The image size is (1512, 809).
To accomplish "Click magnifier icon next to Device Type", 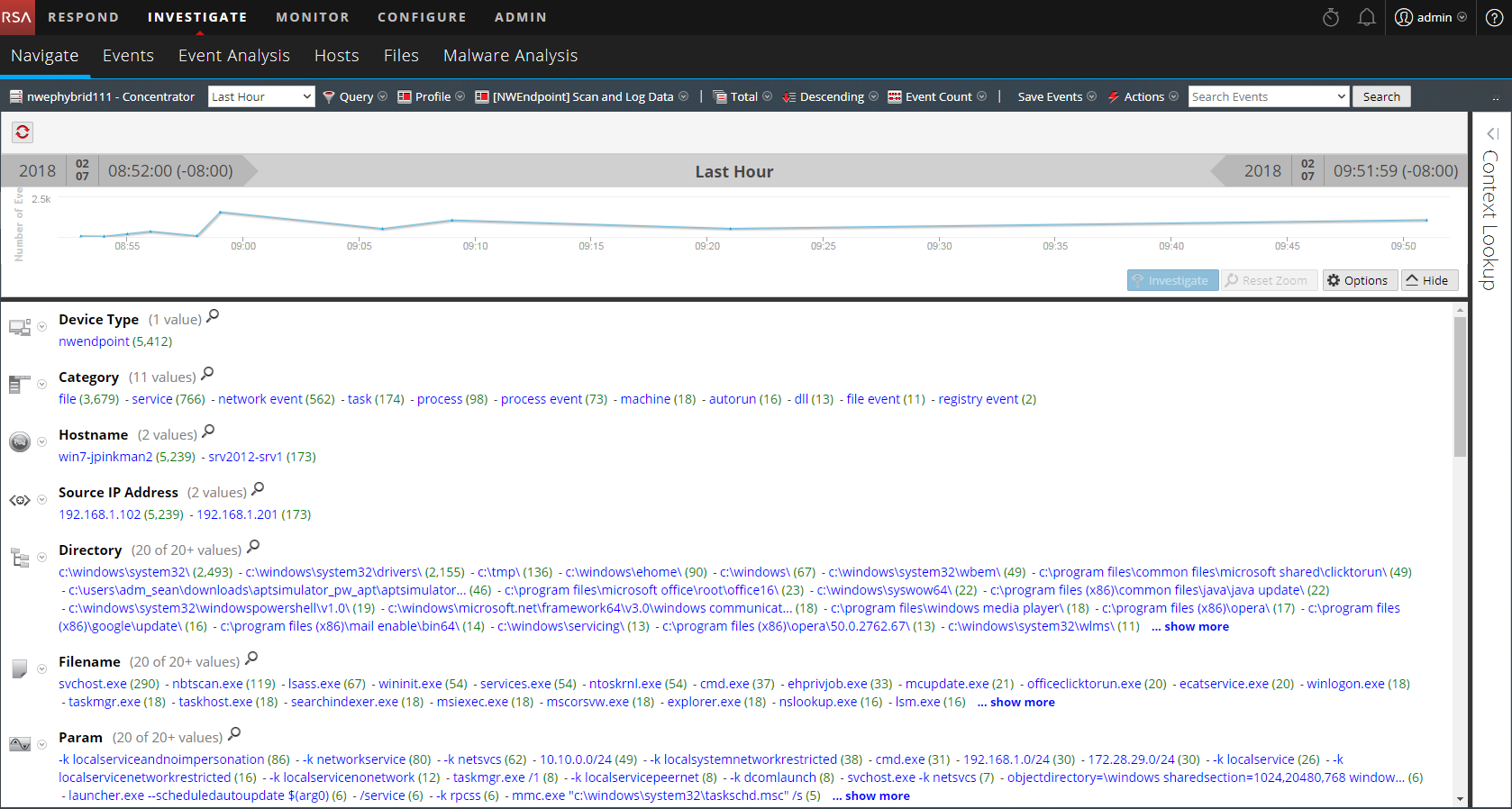I will 213,316.
